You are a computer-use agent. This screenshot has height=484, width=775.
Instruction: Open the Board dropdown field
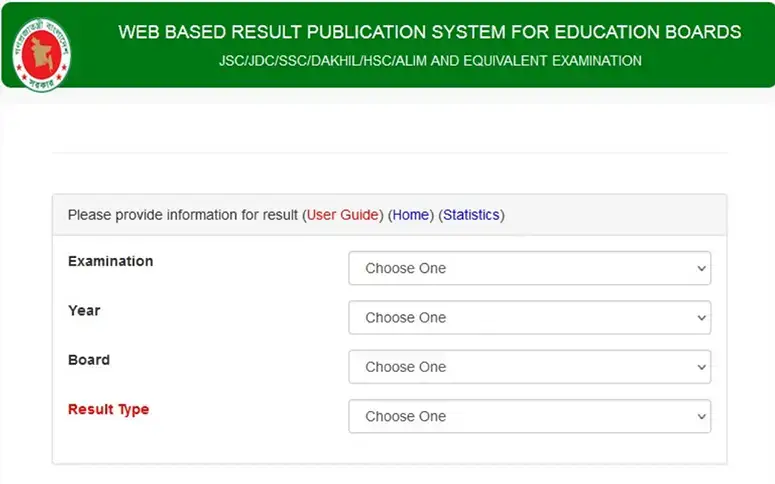click(x=529, y=367)
